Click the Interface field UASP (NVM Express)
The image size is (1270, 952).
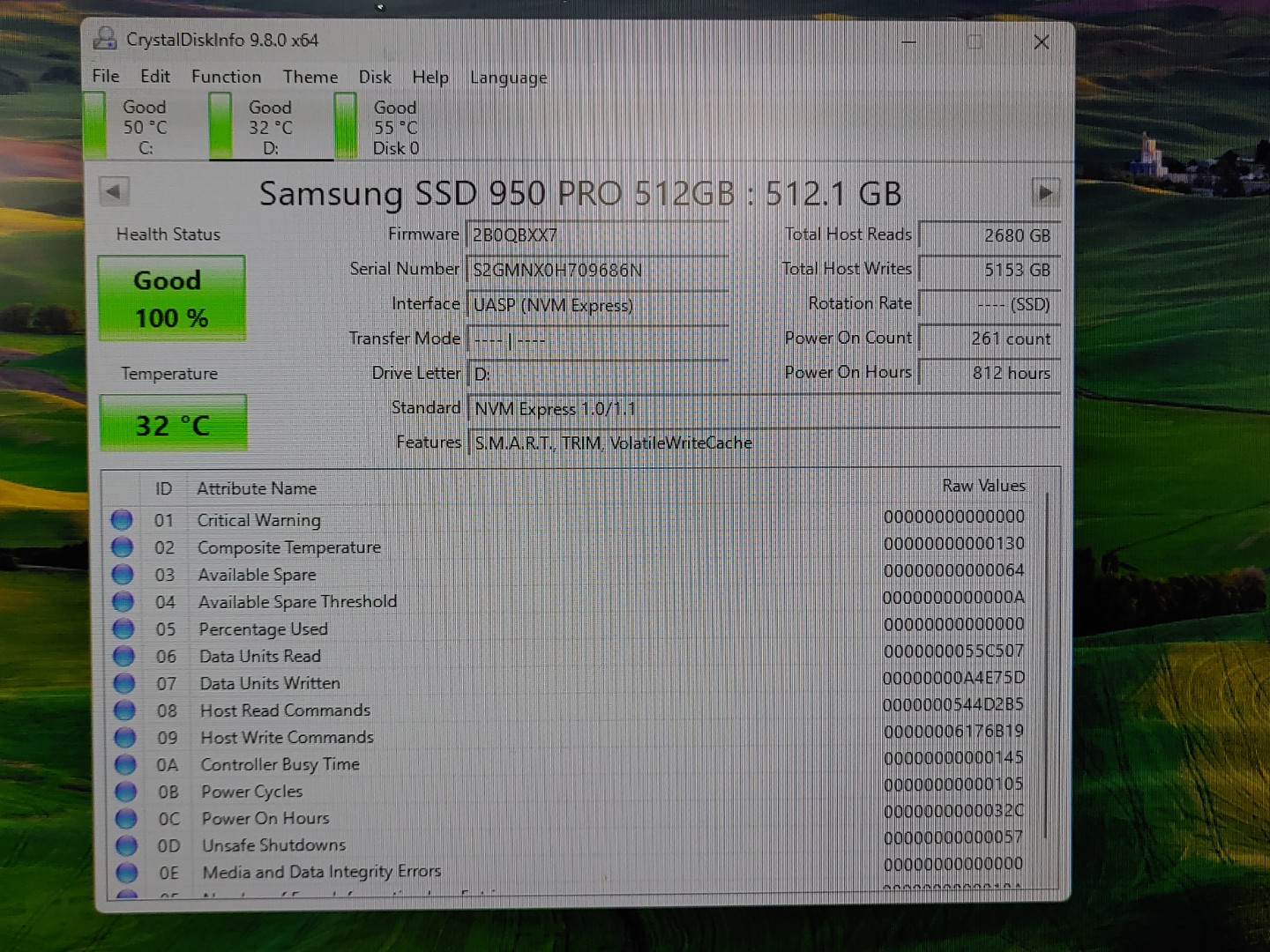coord(596,304)
